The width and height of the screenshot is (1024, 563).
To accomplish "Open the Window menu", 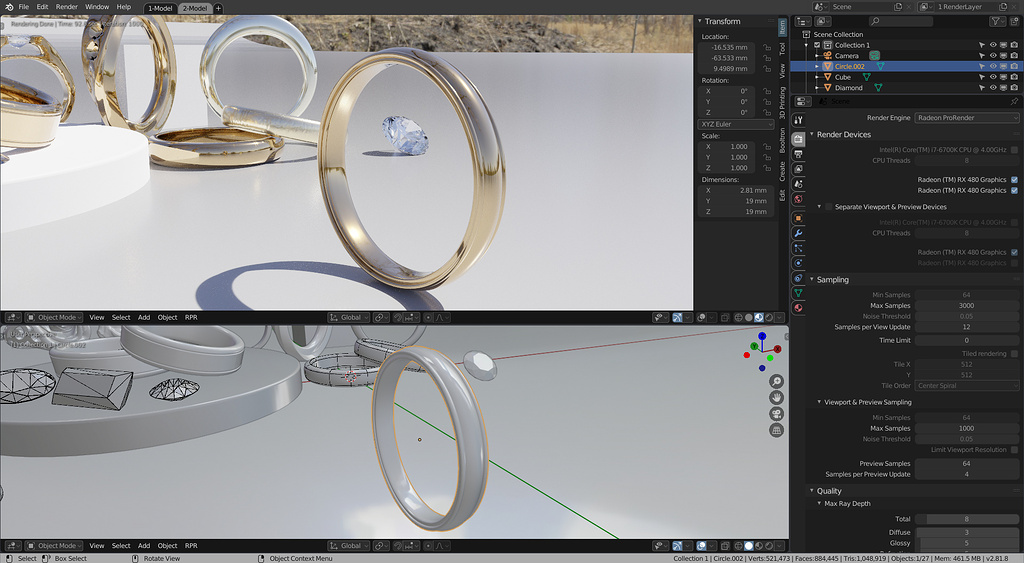I will [x=97, y=7].
